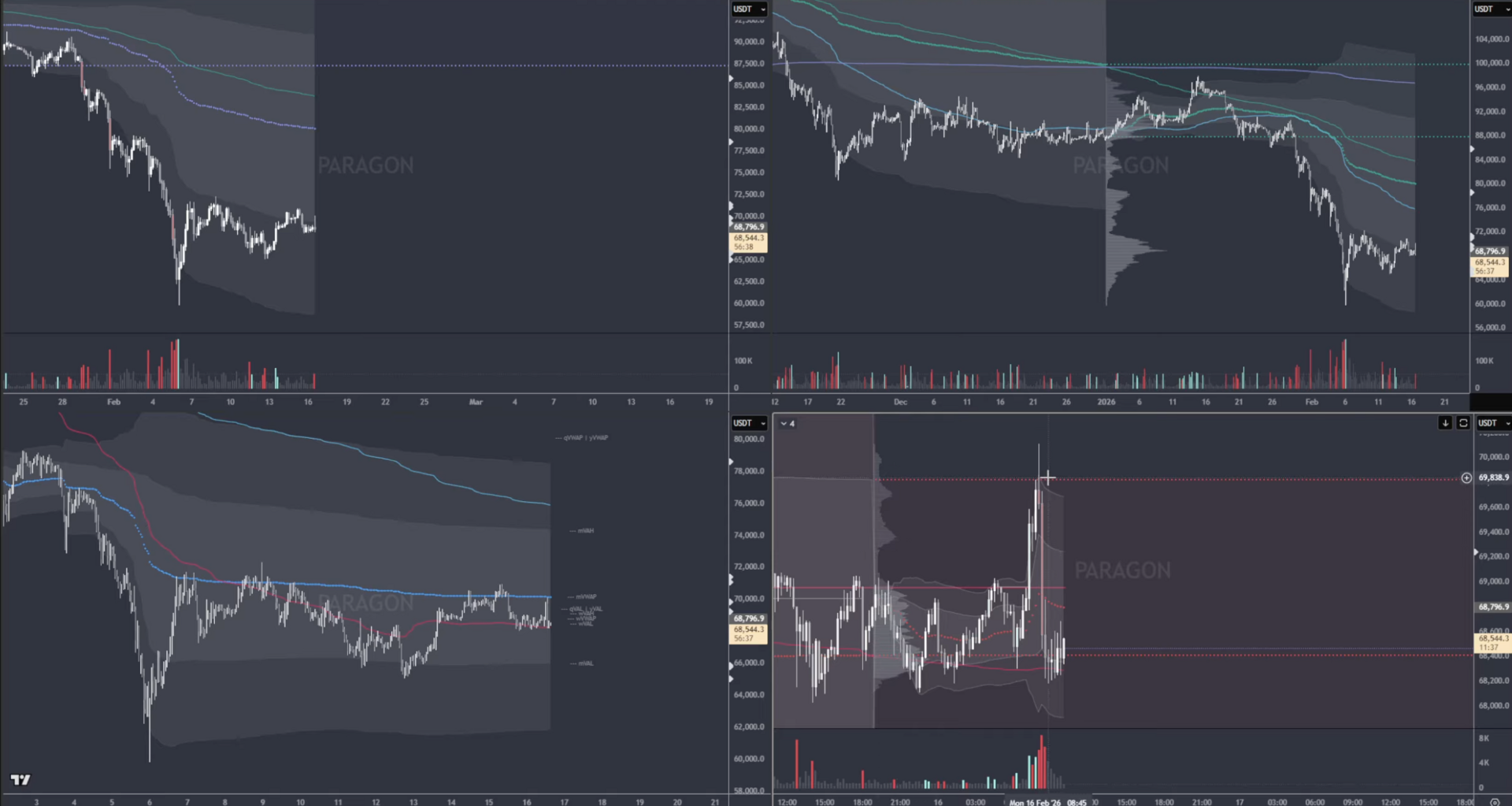This screenshot has width=1512, height=806.
Task: Click the 2026 marker on top-right time axis
Action: [x=1106, y=402]
